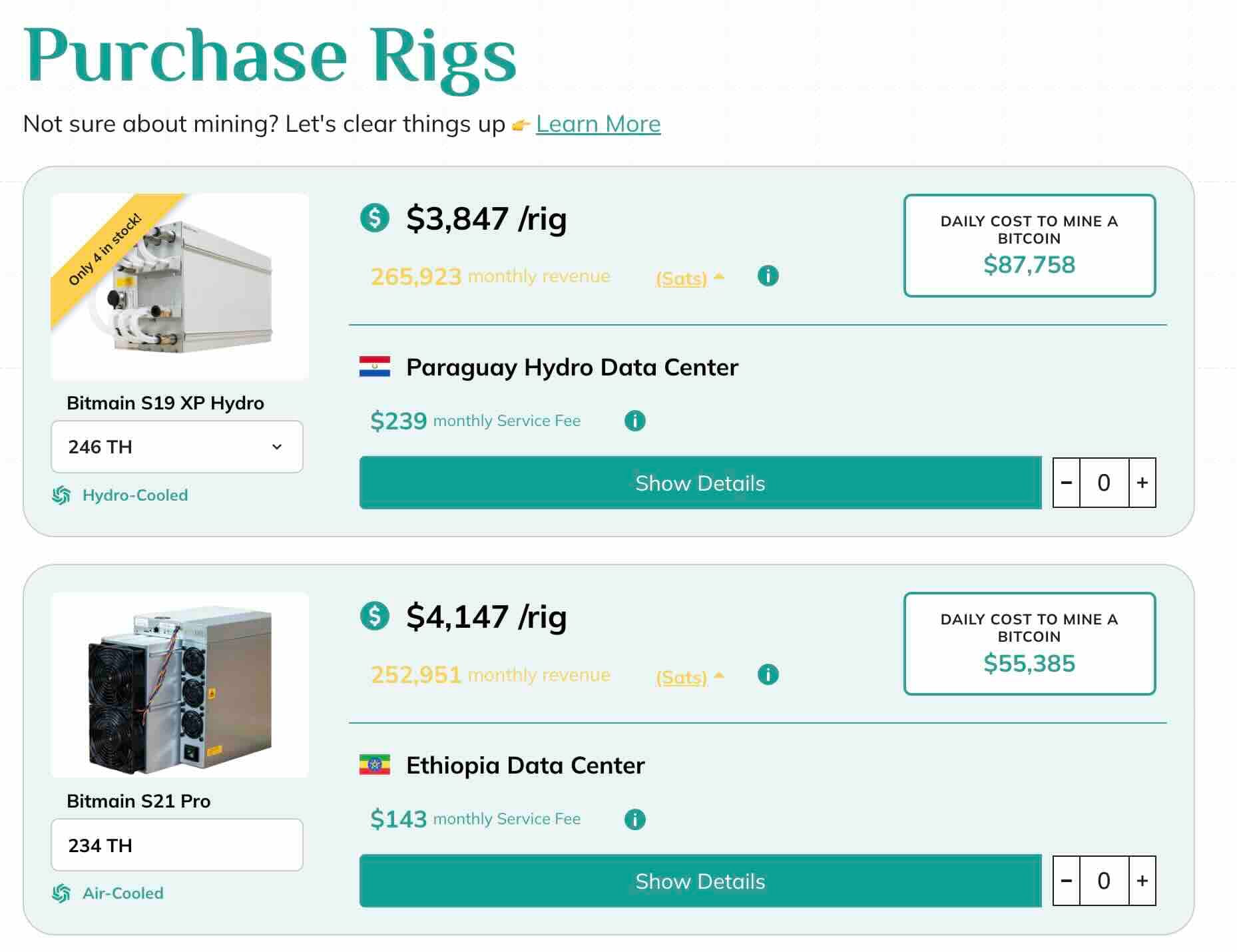The height and width of the screenshot is (952, 1237).
Task: Click the Bitmain S21 Pro product image
Action: point(180,685)
